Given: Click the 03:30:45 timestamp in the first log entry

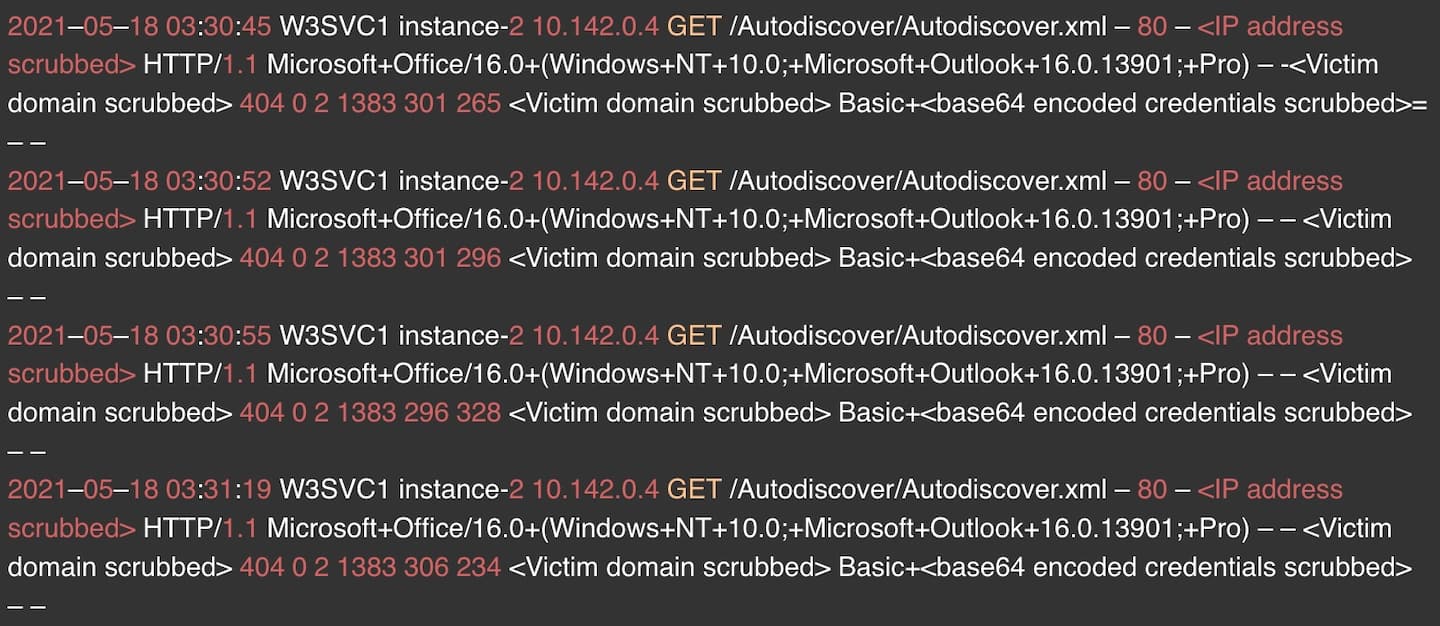Looking at the screenshot, I should (x=219, y=27).
